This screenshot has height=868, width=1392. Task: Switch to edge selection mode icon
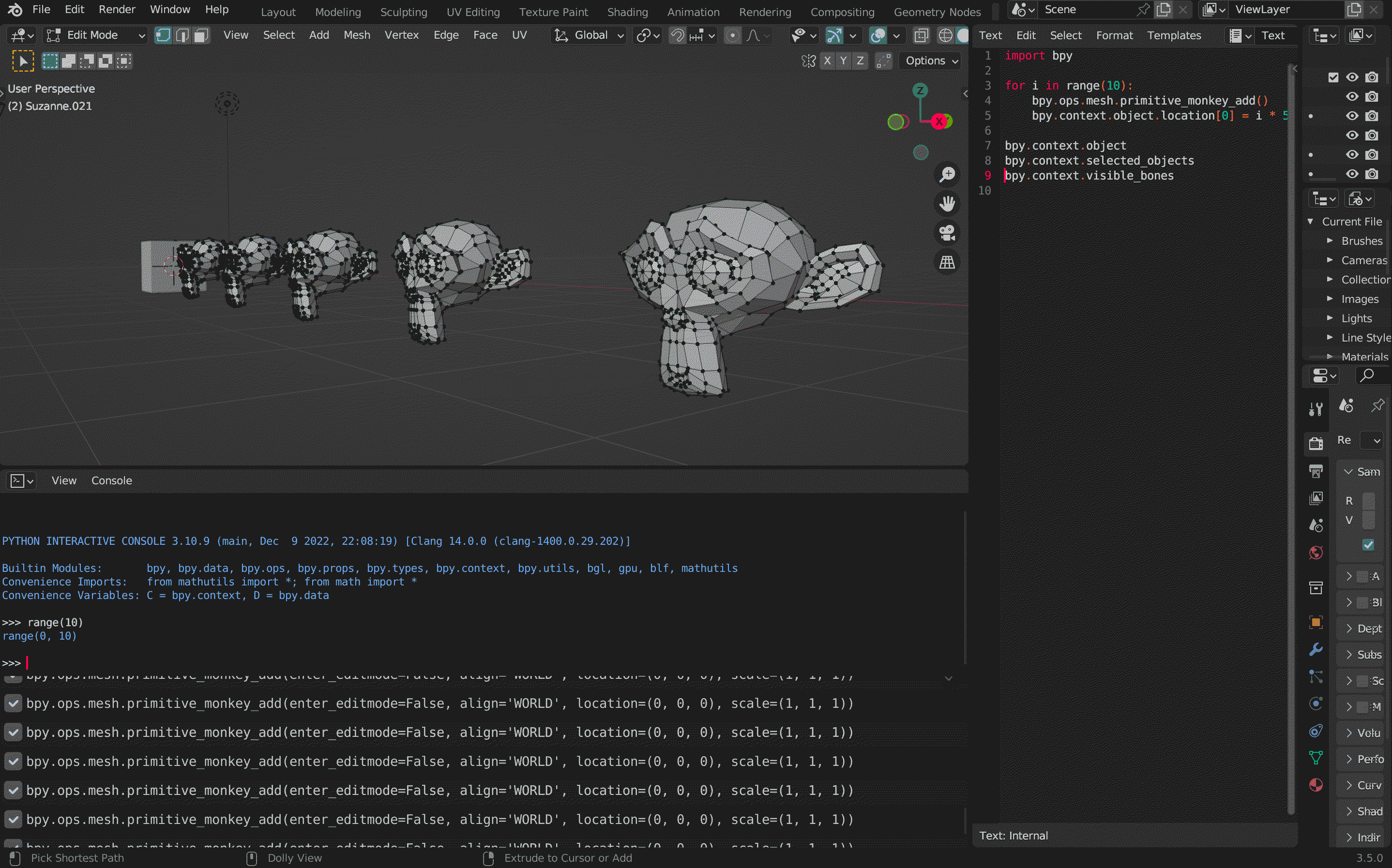tap(182, 35)
